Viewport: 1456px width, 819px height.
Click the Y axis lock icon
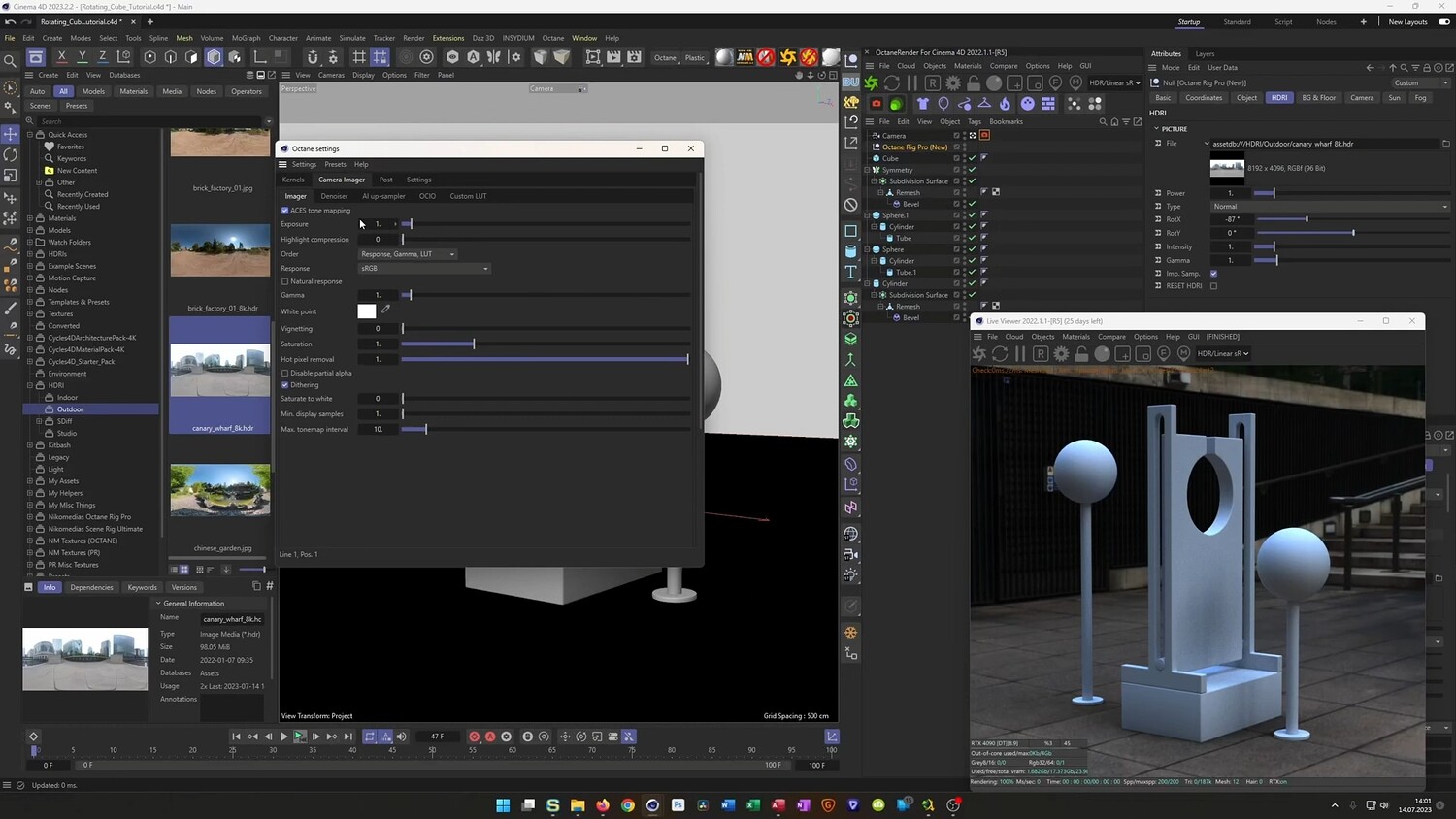tap(82, 57)
